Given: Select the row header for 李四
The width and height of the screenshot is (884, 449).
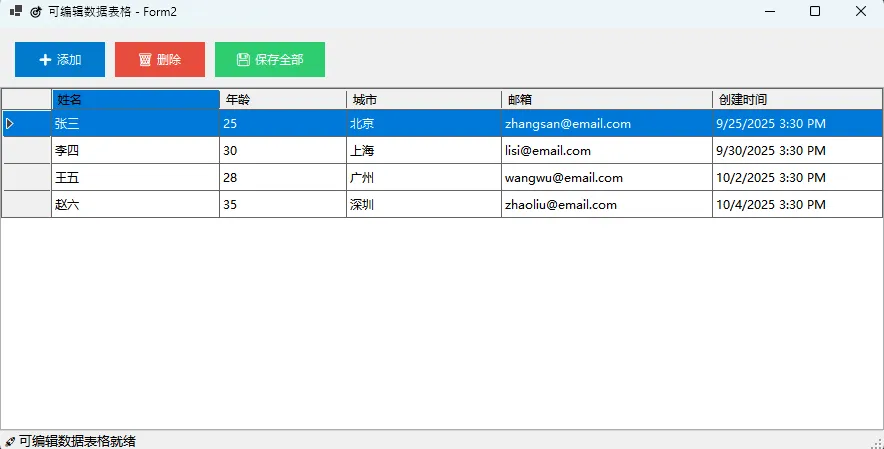Looking at the screenshot, I should point(26,151).
